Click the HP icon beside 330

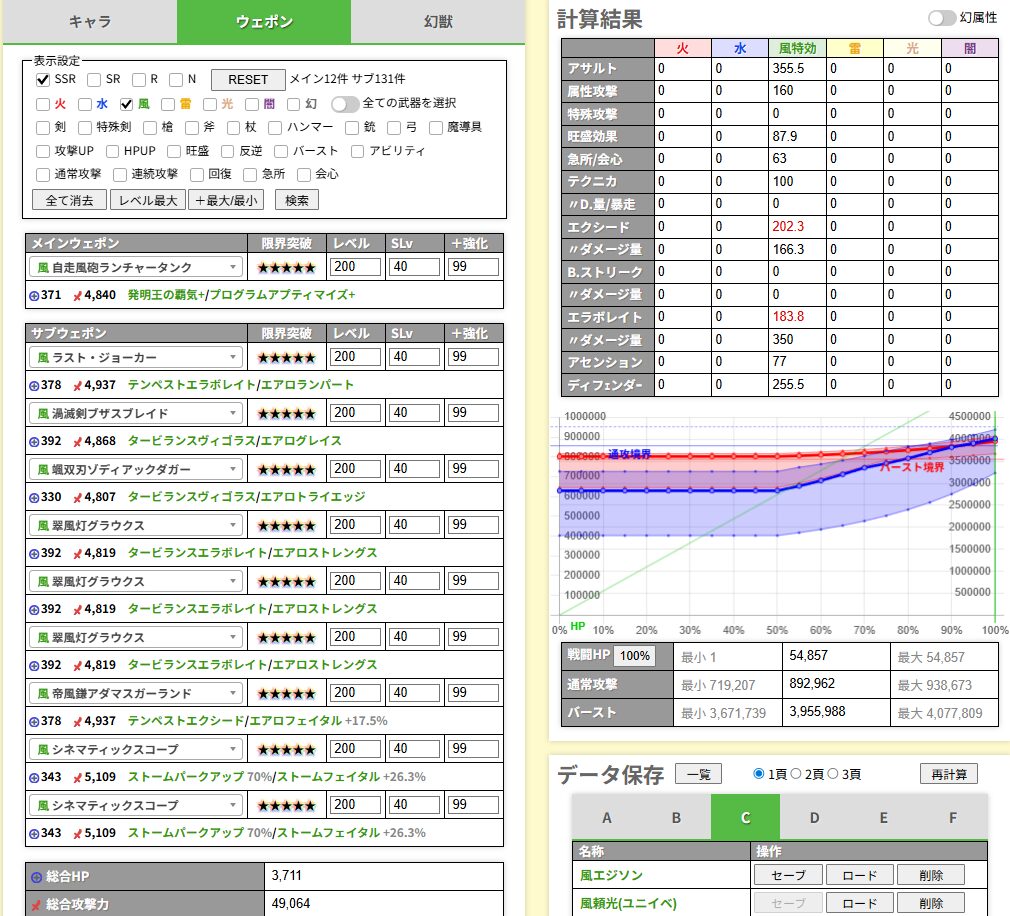click(34, 497)
